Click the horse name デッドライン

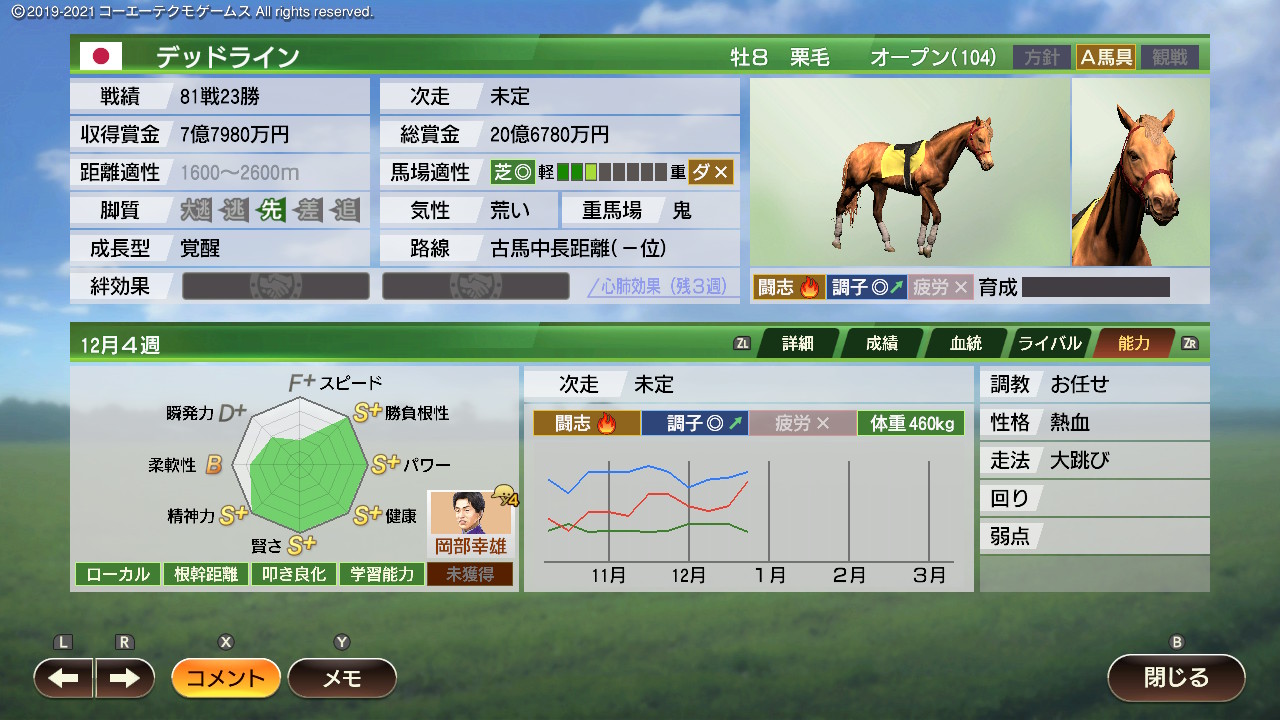click(x=228, y=57)
